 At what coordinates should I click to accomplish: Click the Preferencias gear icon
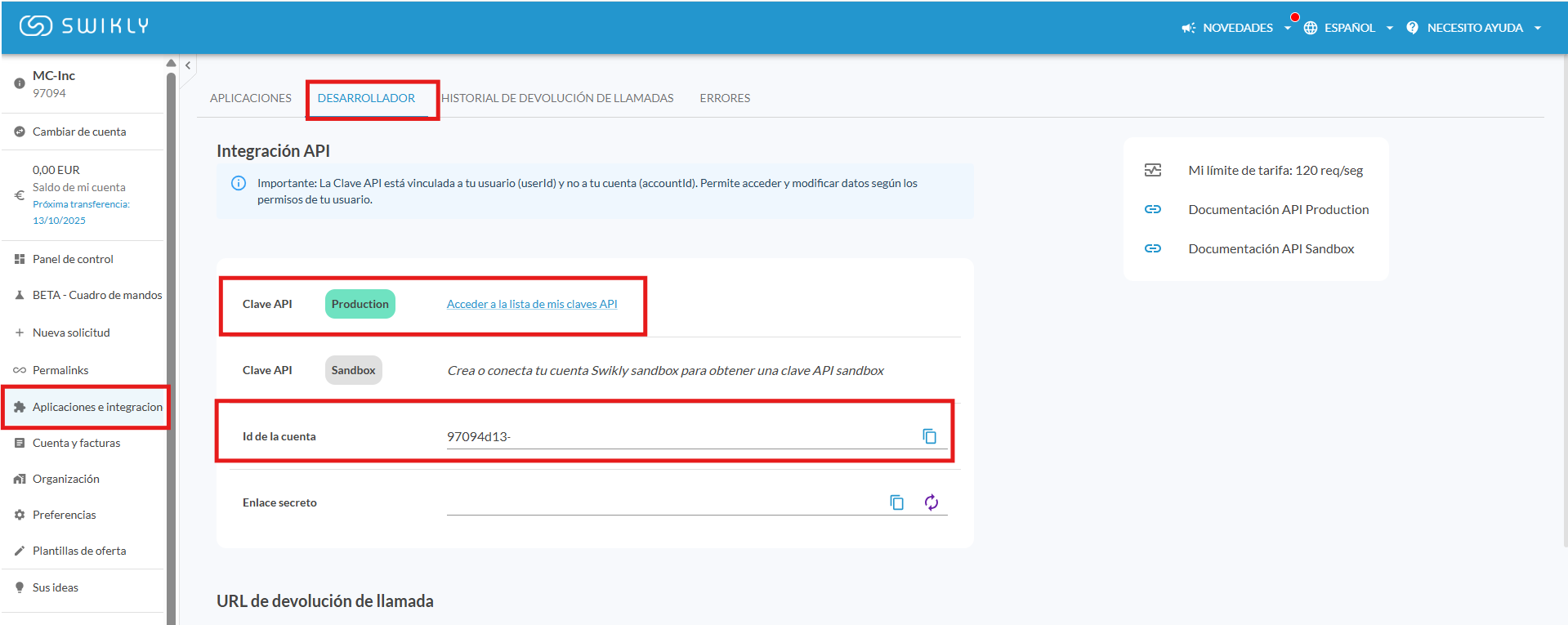20,515
